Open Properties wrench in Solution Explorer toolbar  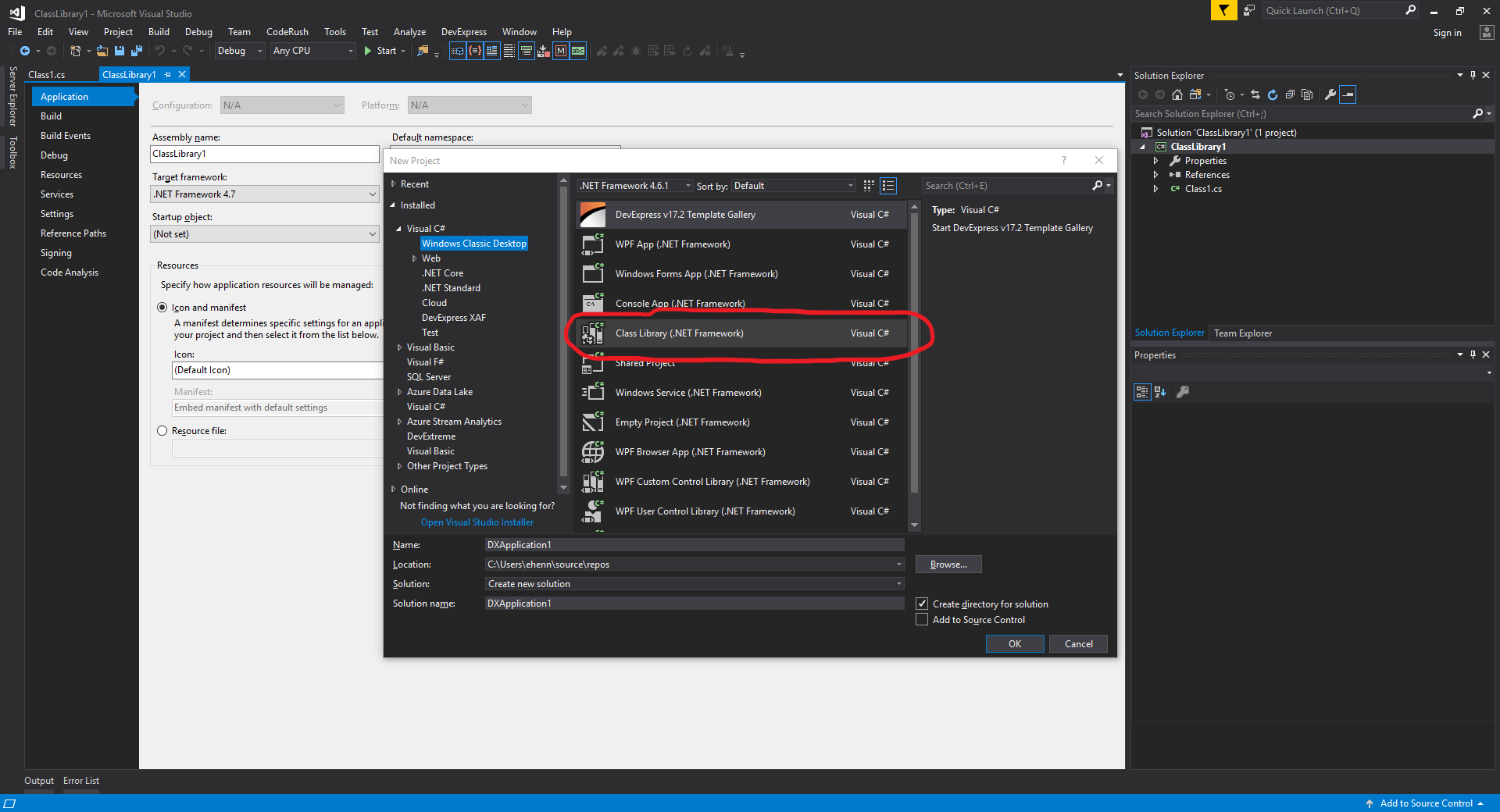[1330, 94]
